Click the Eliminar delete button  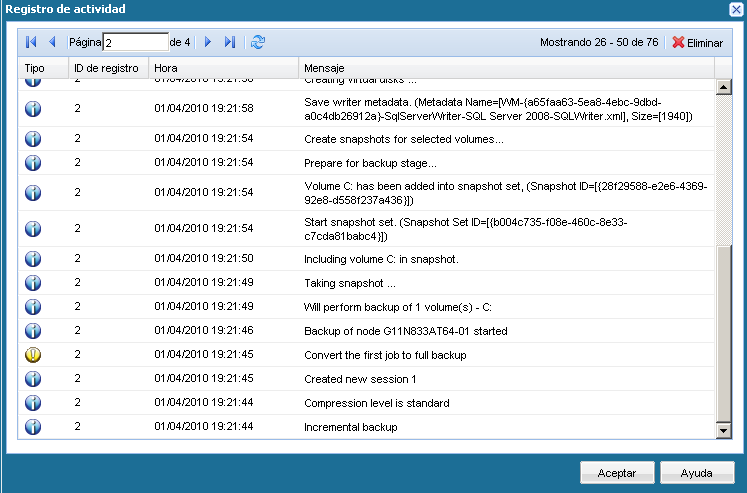tap(697, 43)
